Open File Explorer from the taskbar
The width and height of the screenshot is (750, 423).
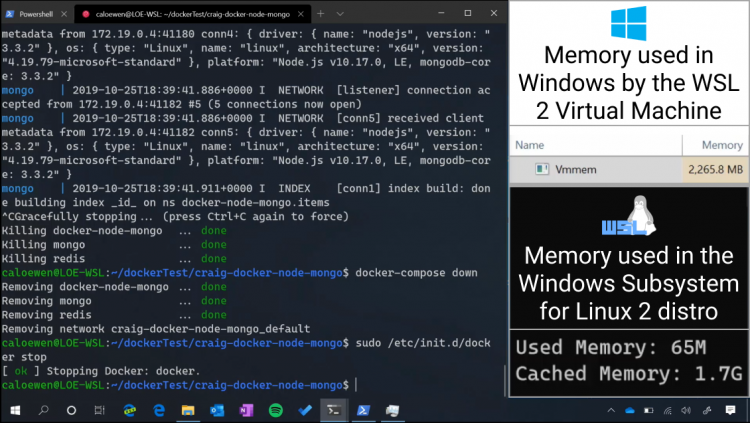[x=187, y=411]
